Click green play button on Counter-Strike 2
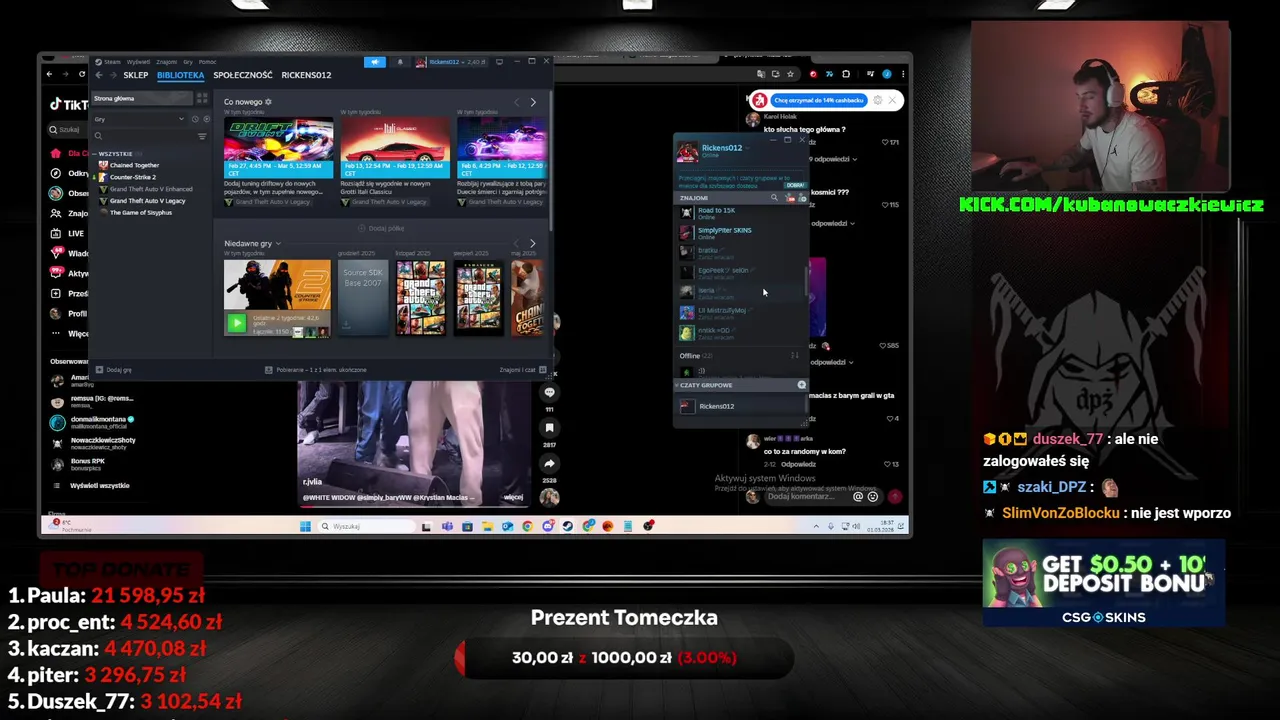The height and width of the screenshot is (720, 1280). tap(236, 322)
